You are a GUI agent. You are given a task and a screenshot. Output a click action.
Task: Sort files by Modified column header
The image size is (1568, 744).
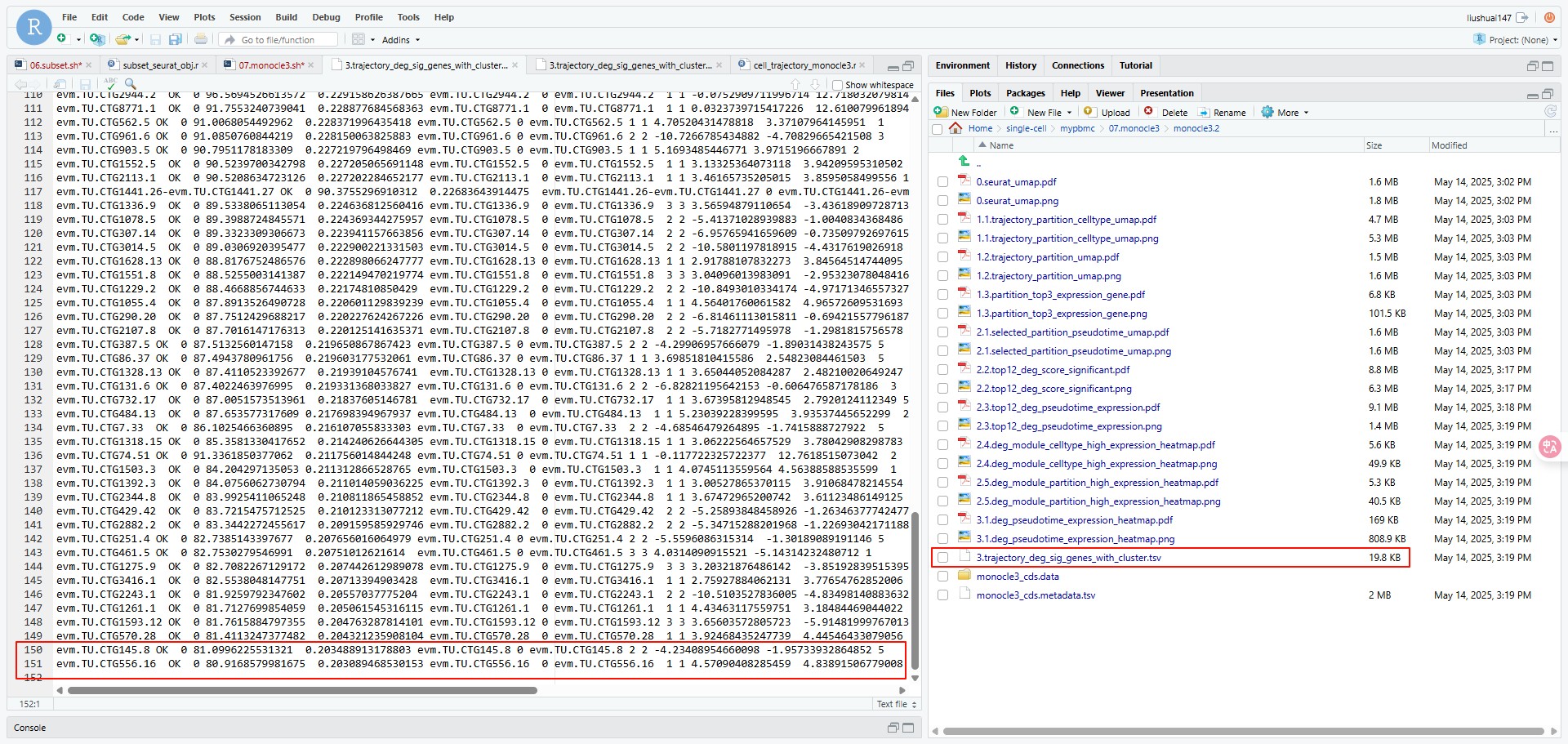coord(1449,145)
